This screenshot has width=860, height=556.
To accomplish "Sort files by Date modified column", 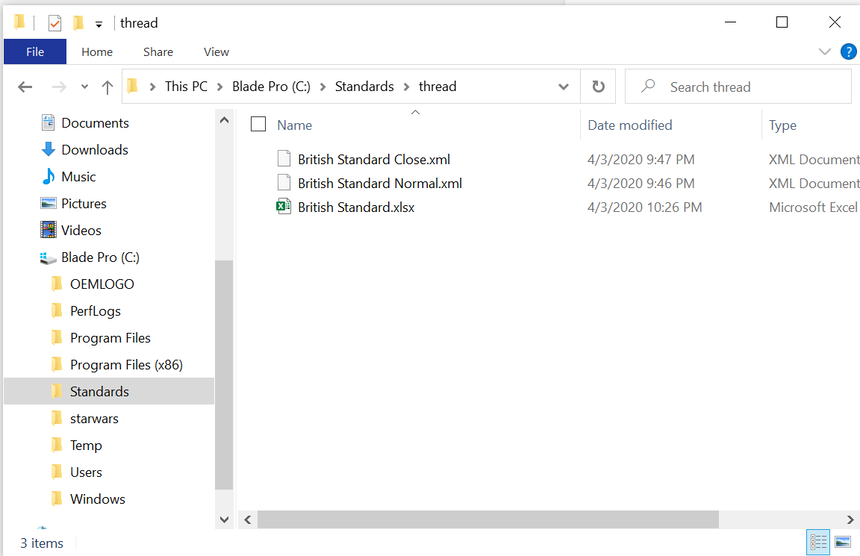I will coord(630,125).
